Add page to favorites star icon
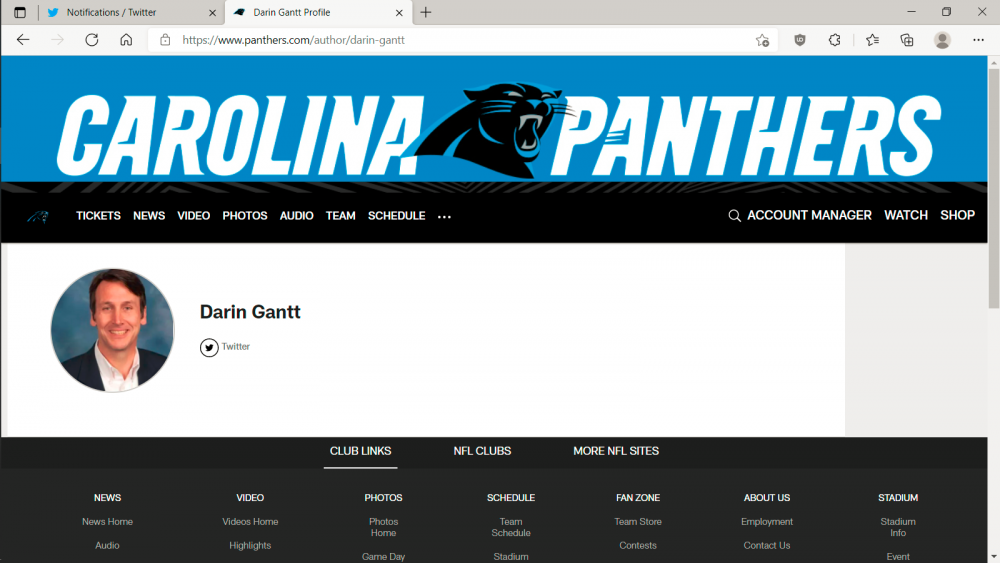The image size is (1000, 563). tap(762, 40)
